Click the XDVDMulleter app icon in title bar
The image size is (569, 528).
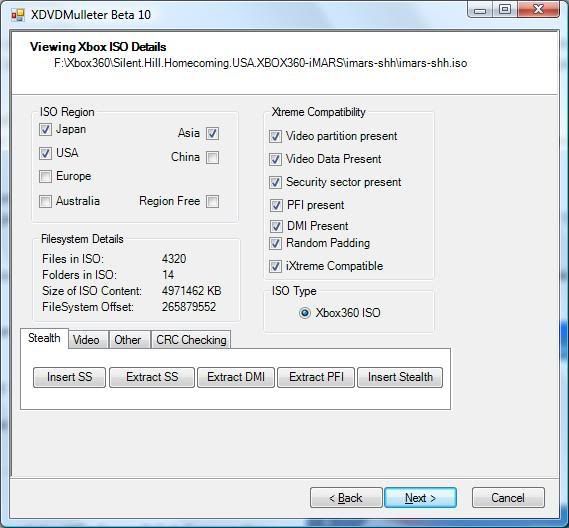17,15
